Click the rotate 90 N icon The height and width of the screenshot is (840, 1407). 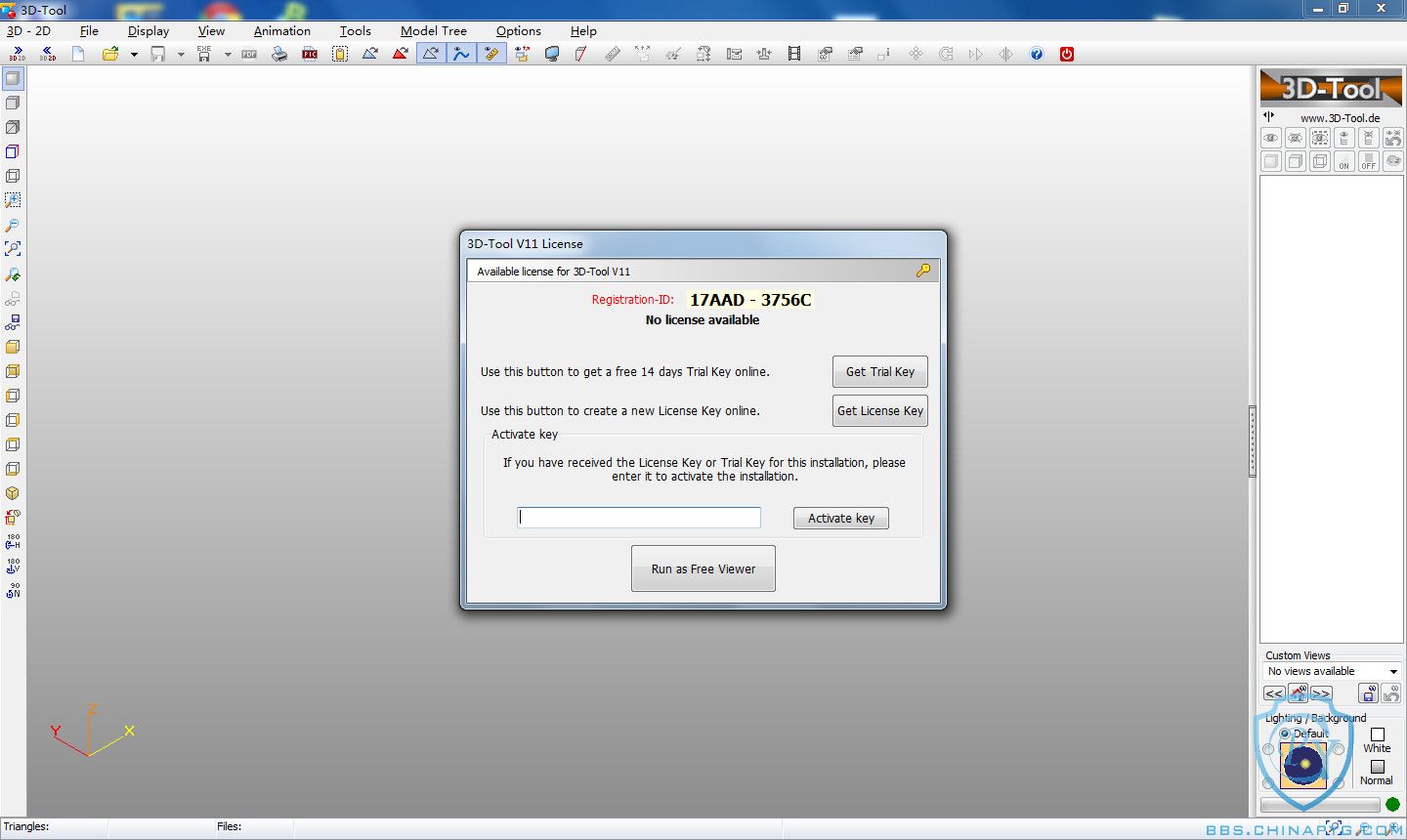[13, 590]
